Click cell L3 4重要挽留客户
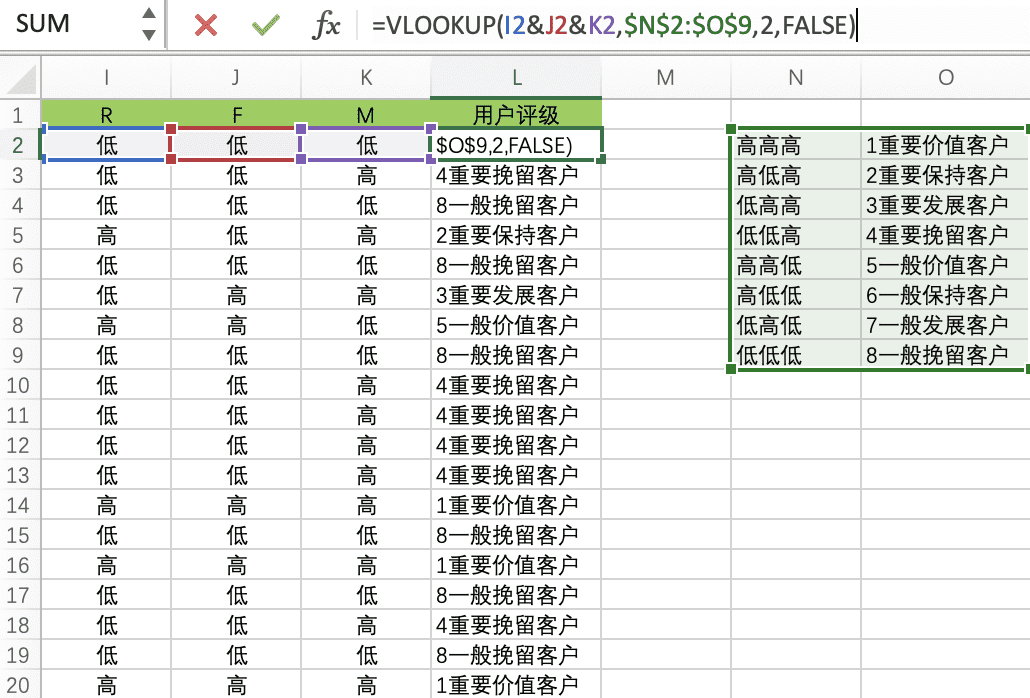The width and height of the screenshot is (1030, 698). (516, 175)
